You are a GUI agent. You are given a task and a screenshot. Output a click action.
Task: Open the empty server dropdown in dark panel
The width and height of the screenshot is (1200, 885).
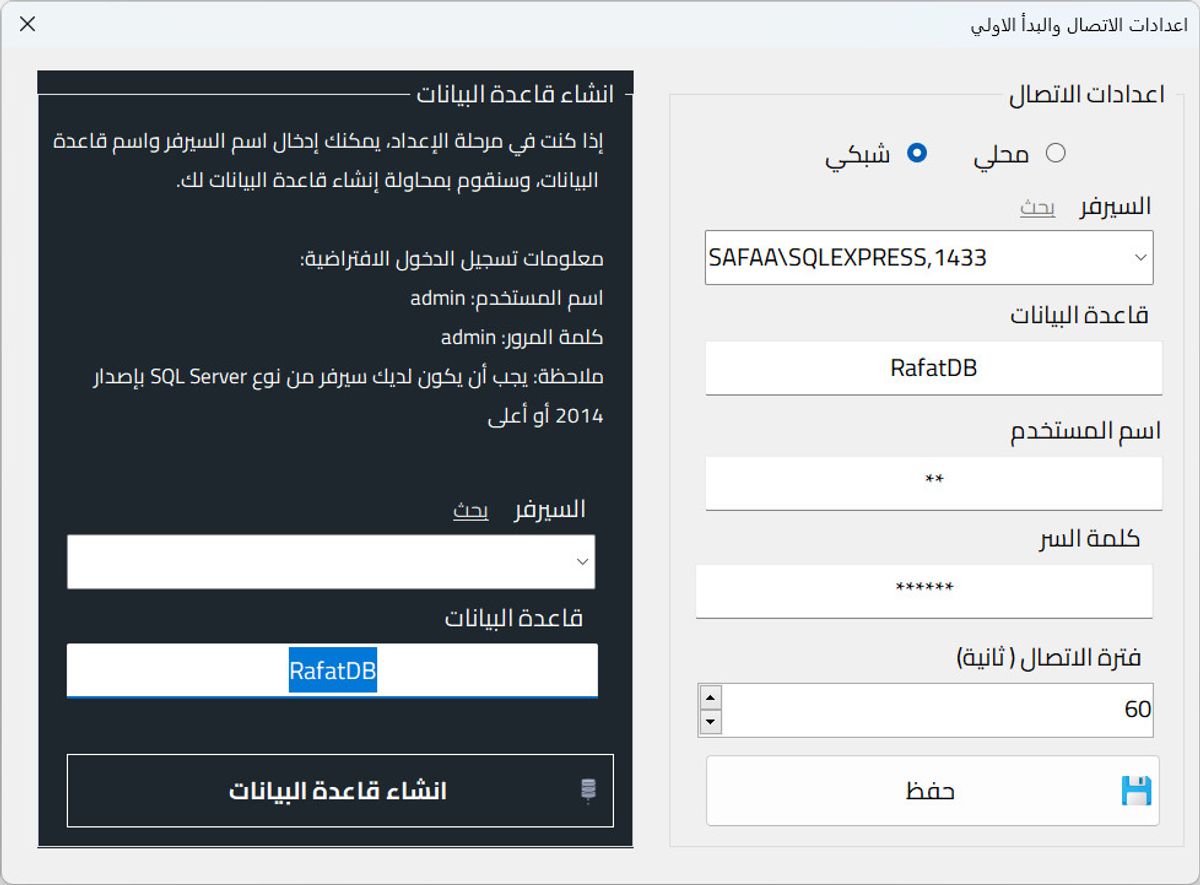(582, 562)
